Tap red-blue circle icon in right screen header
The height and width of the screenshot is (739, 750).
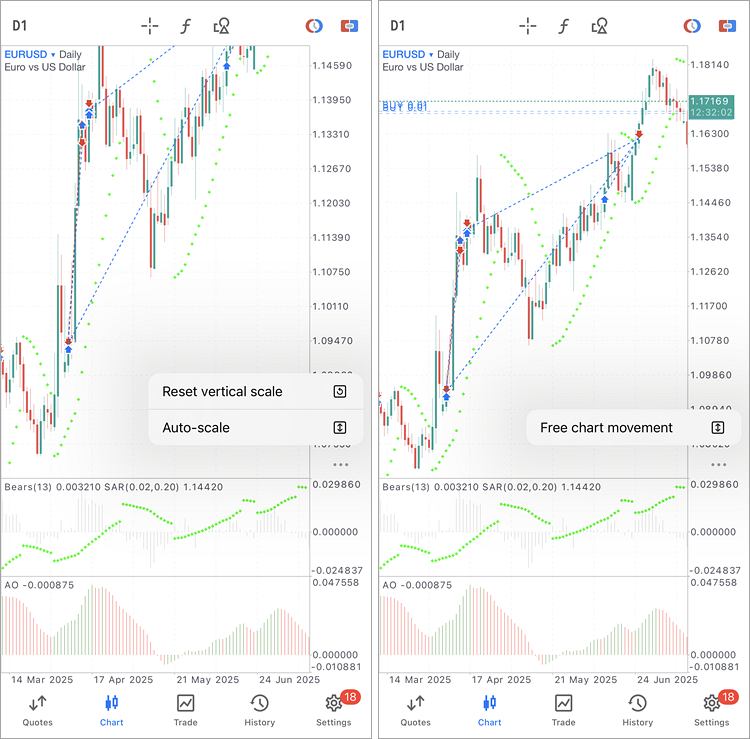coord(691,26)
